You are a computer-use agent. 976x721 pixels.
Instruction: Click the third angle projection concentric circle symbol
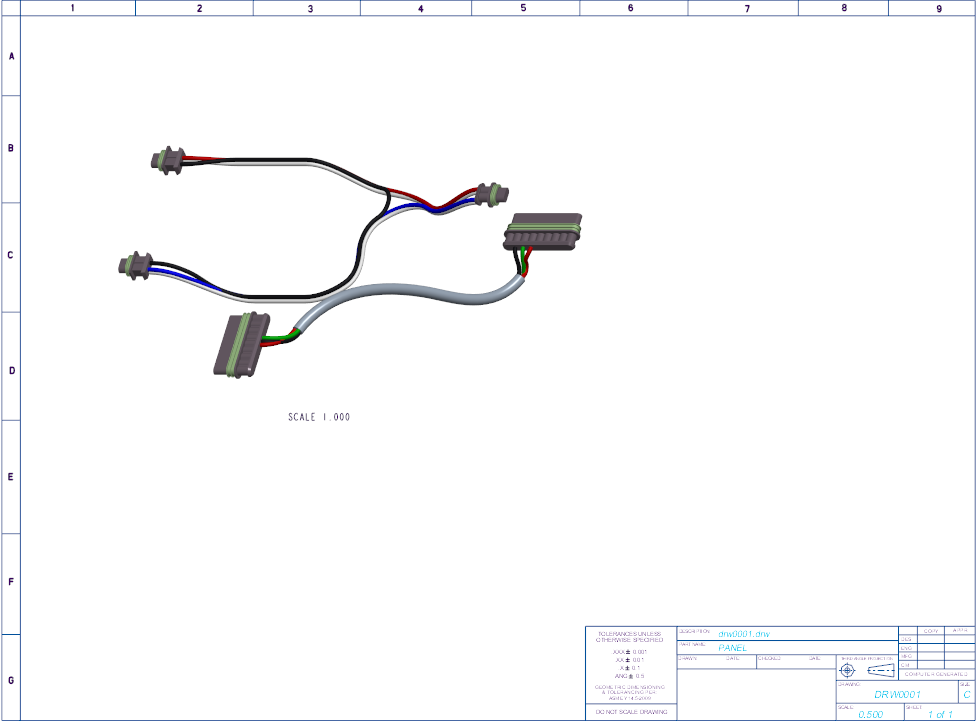[x=847, y=671]
